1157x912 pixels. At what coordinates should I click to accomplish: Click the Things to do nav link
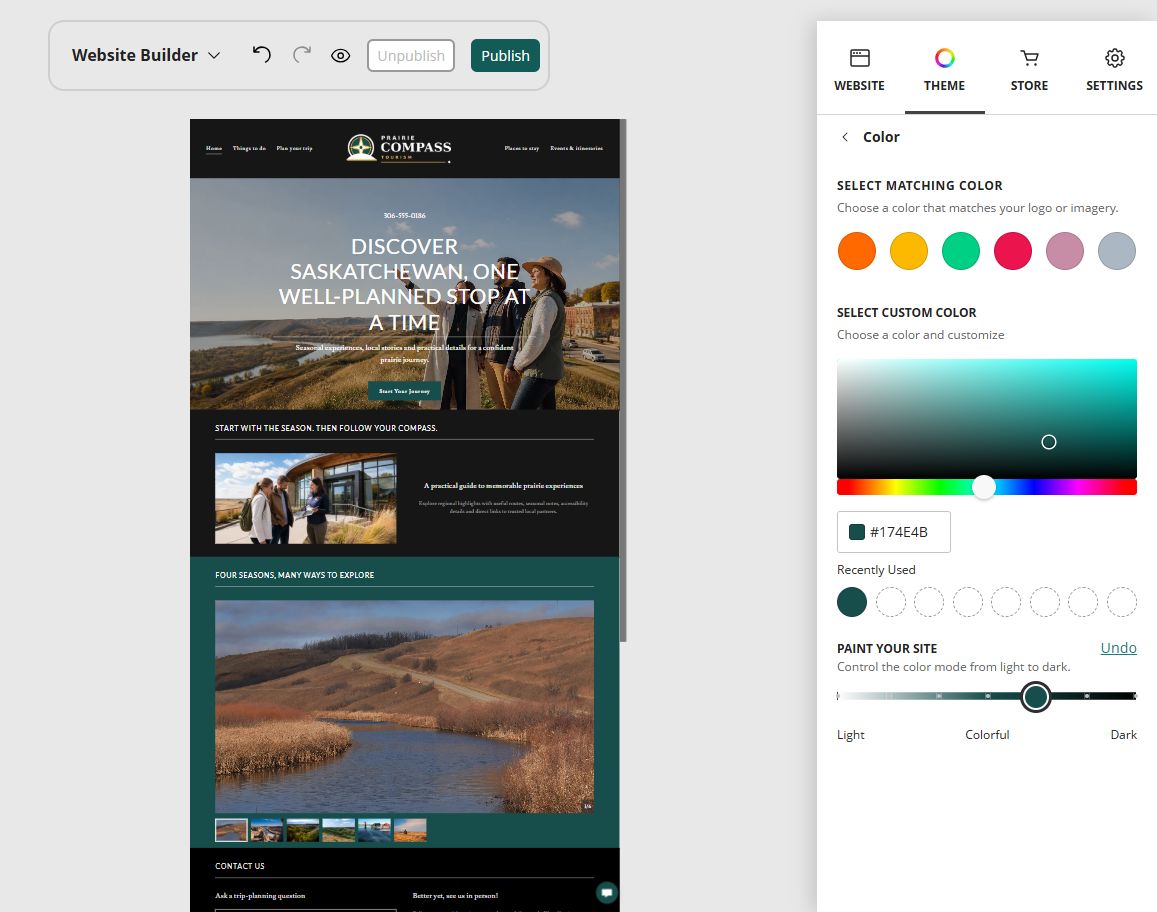pyautogui.click(x=249, y=148)
